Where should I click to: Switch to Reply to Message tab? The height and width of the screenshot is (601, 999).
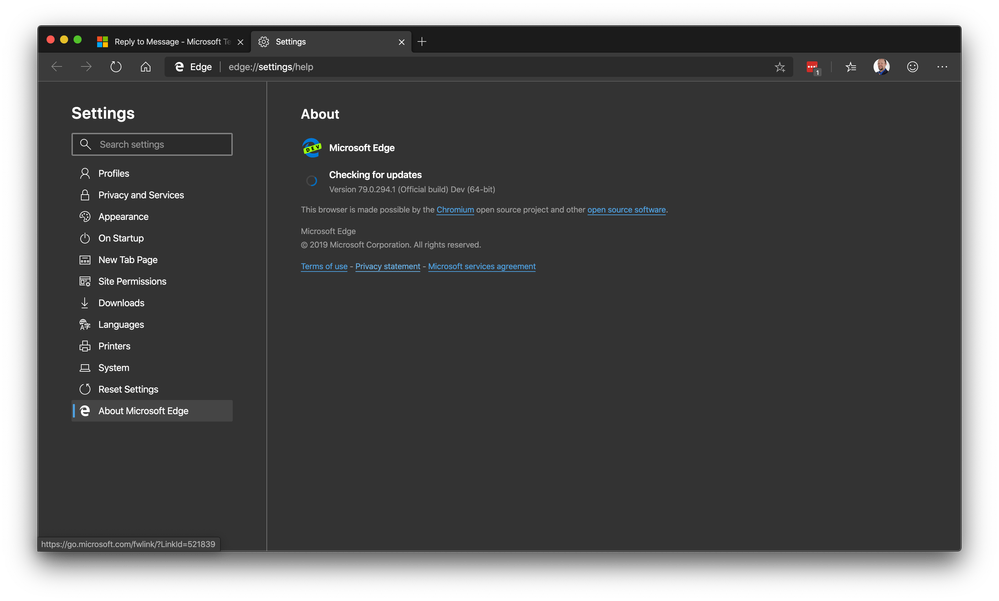[171, 42]
